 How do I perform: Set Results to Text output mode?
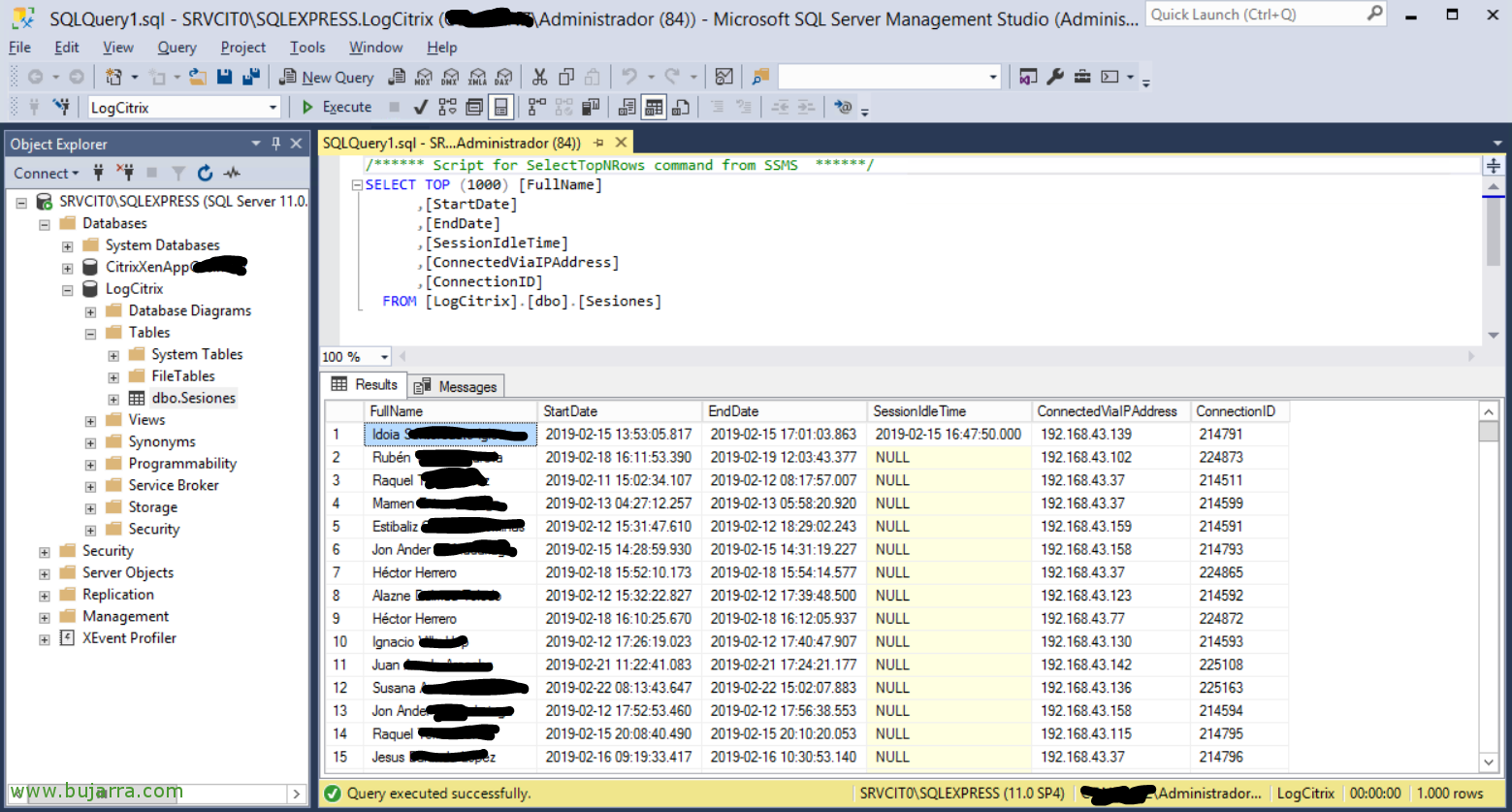(x=627, y=107)
